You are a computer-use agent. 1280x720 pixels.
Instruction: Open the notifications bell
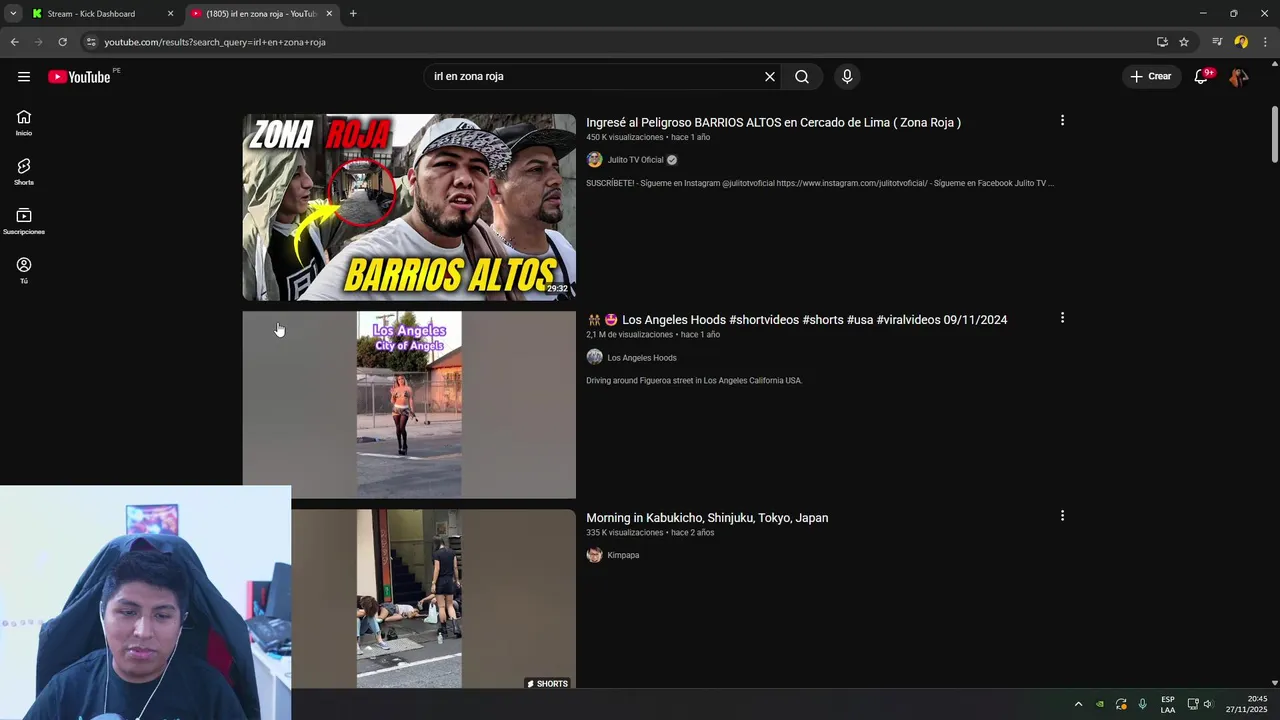click(1202, 77)
